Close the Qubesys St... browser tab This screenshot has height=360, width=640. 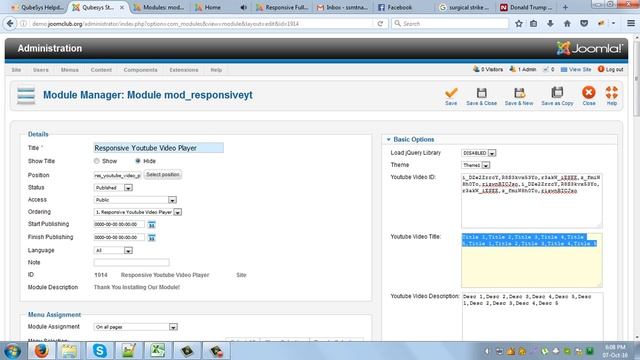pos(122,7)
